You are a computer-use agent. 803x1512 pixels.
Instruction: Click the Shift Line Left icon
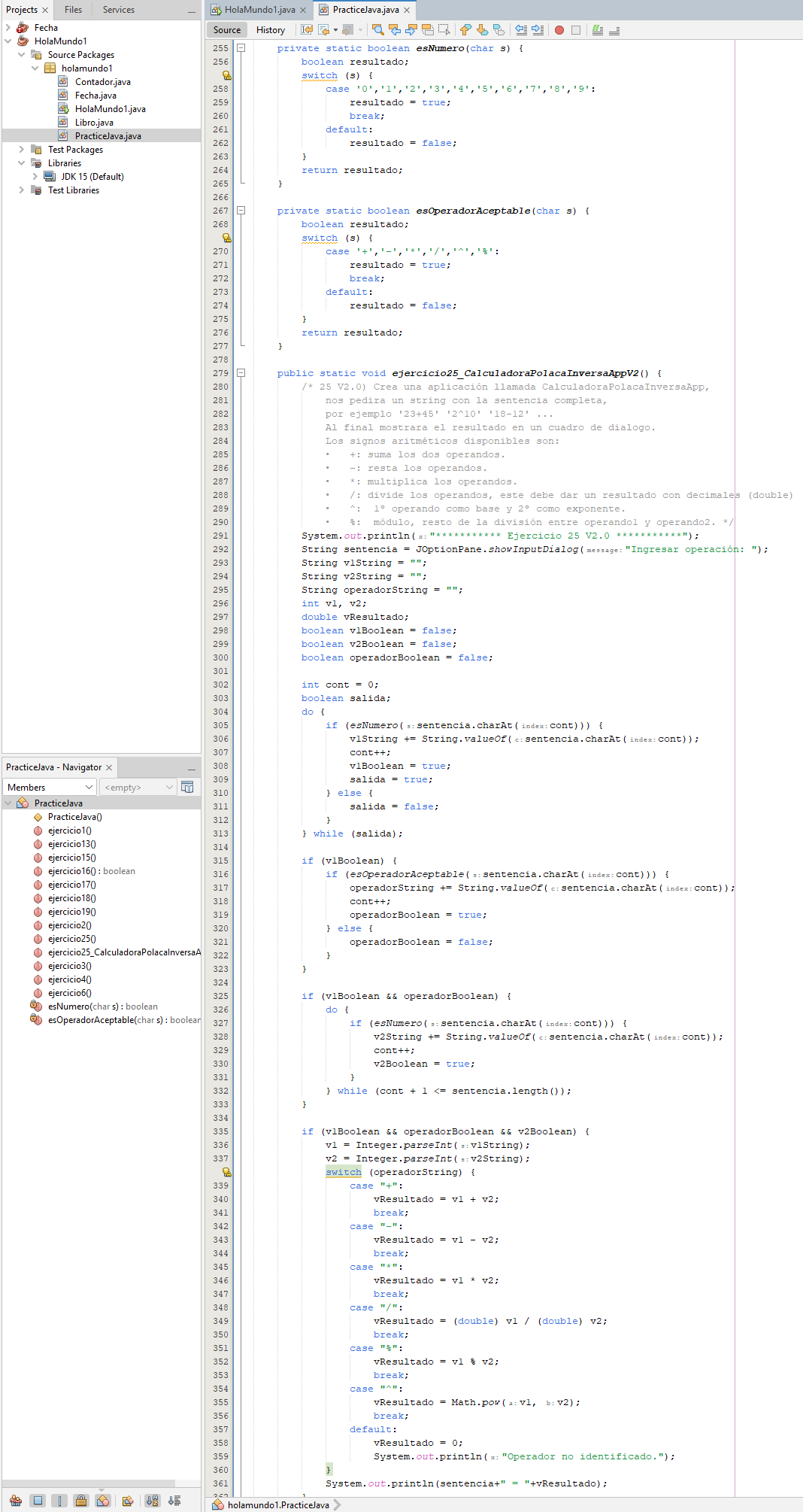click(x=521, y=30)
